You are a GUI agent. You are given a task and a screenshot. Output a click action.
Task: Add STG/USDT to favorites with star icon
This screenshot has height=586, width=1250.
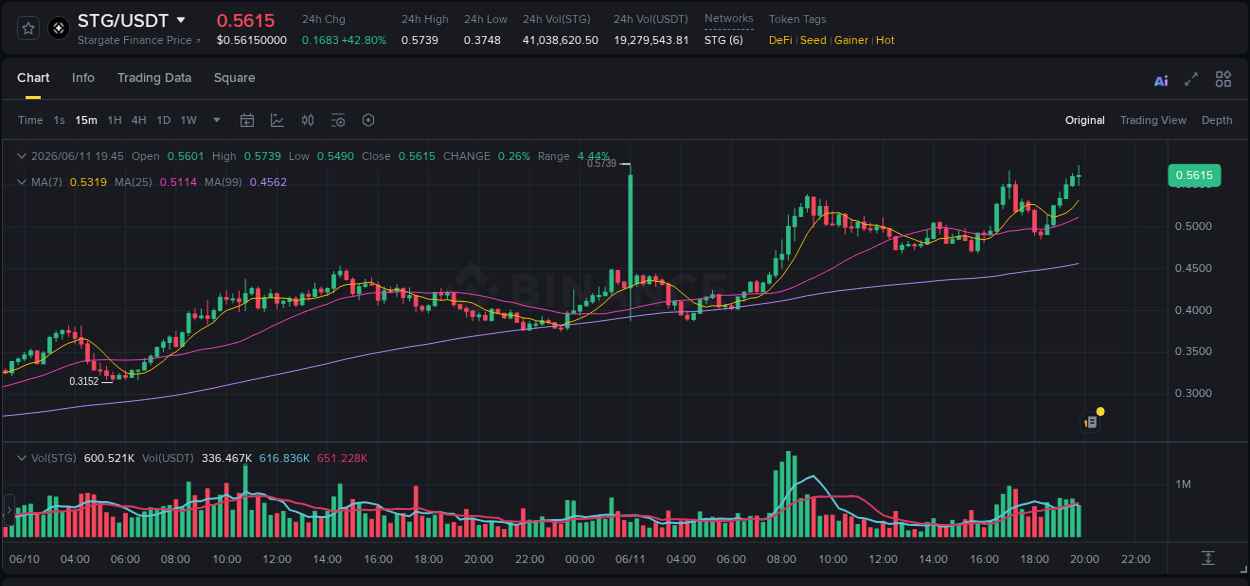(x=29, y=28)
